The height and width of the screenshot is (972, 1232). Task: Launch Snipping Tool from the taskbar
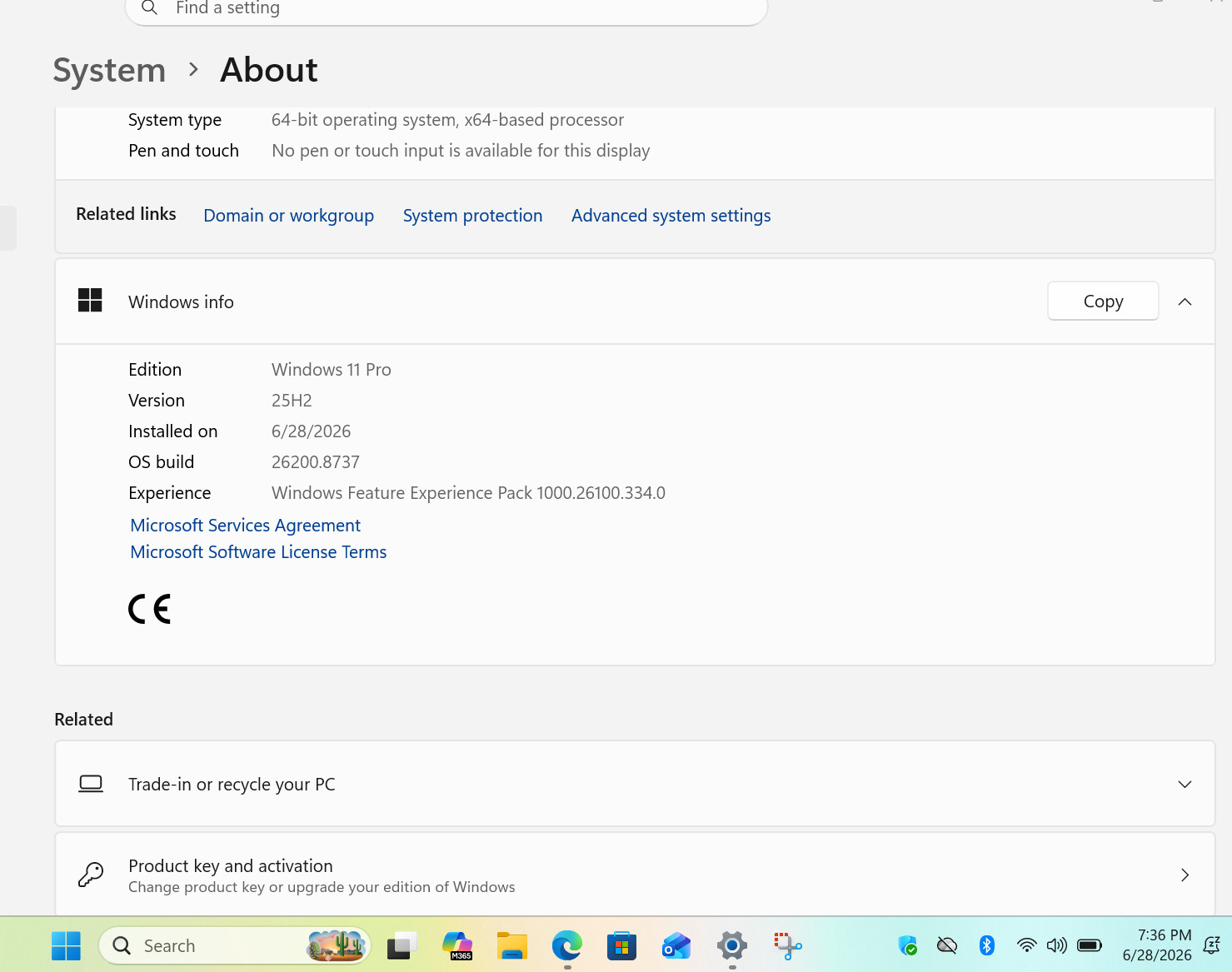[x=787, y=945]
